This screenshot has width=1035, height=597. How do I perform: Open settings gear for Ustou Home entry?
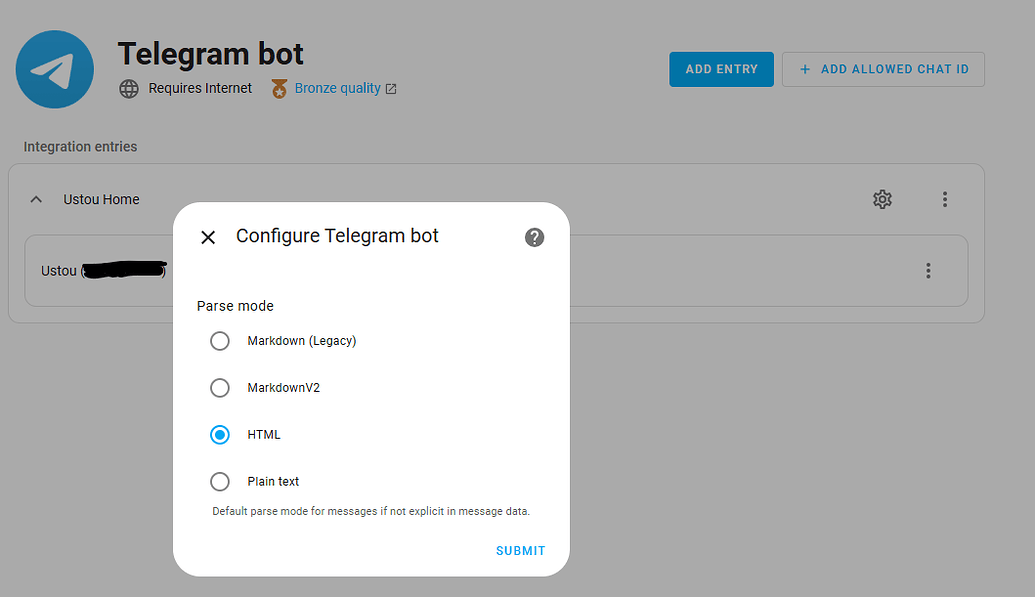click(x=882, y=199)
